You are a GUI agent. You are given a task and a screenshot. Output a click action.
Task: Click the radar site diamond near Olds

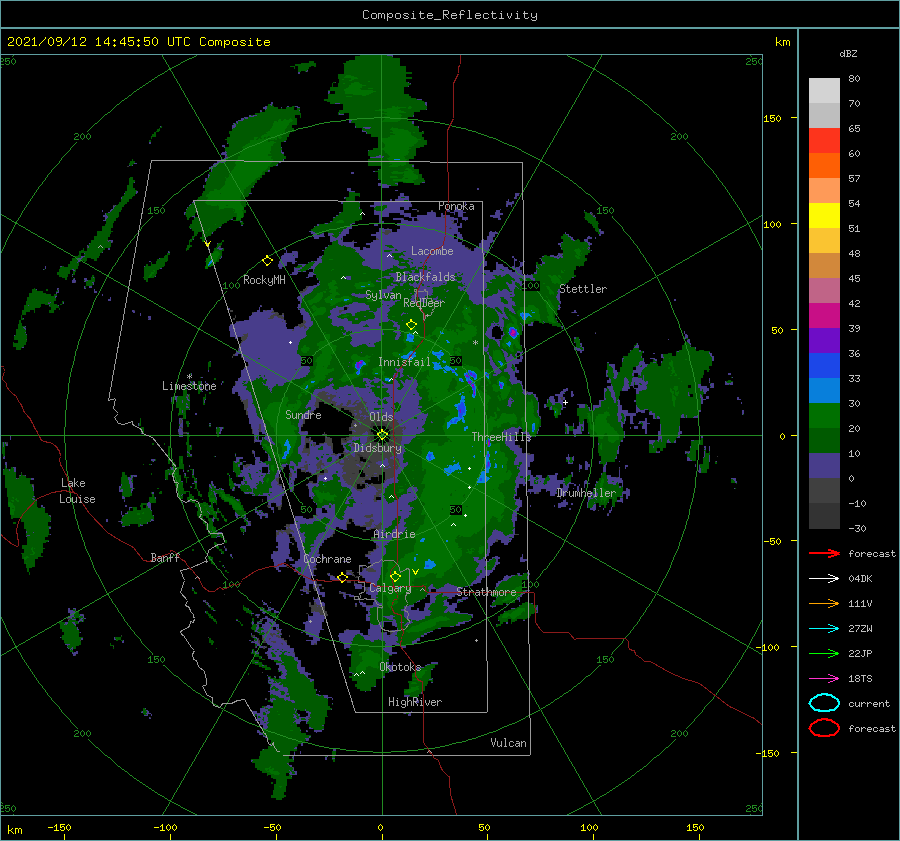(x=382, y=435)
